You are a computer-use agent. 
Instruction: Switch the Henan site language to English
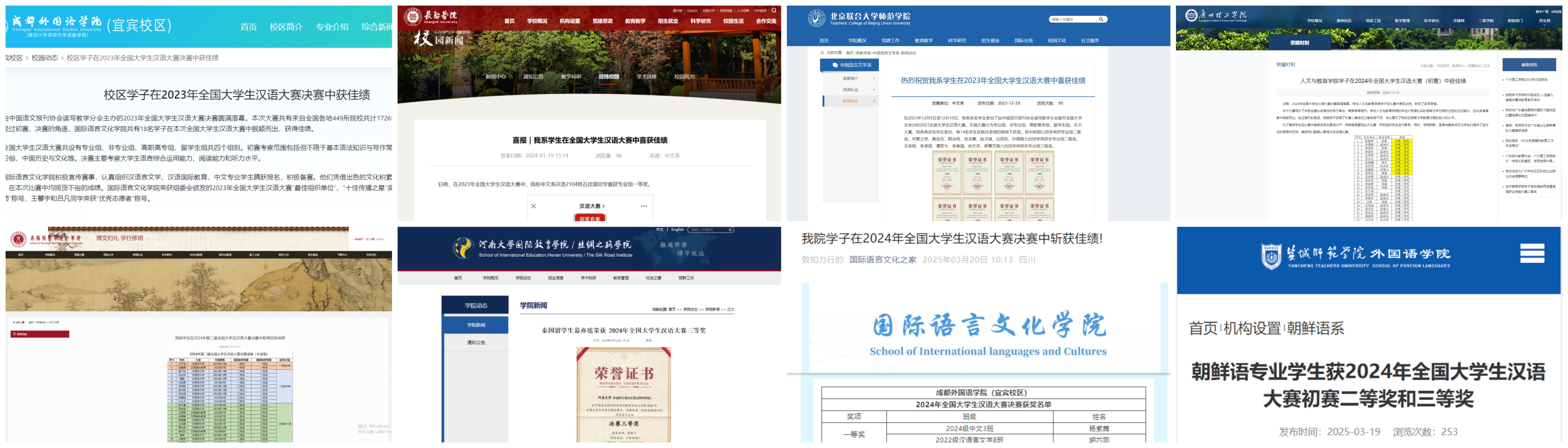tap(677, 229)
